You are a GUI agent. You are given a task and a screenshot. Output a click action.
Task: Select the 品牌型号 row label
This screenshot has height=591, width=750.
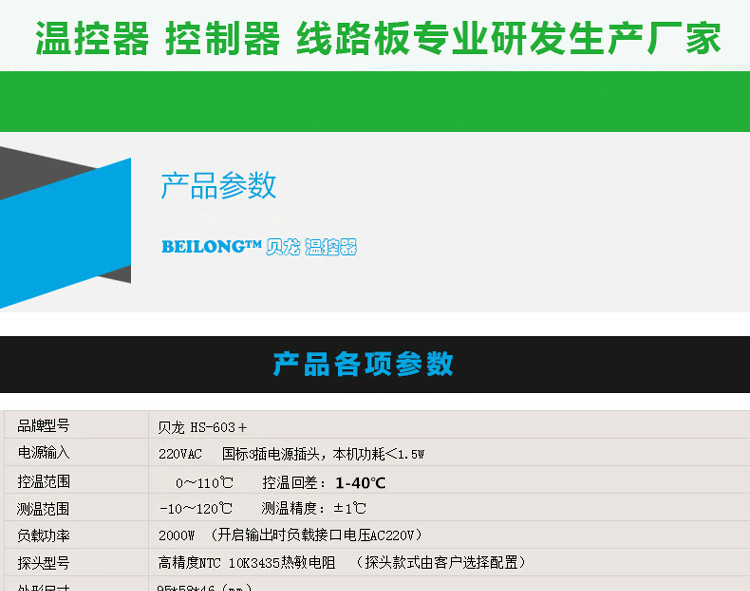[x=44, y=425]
